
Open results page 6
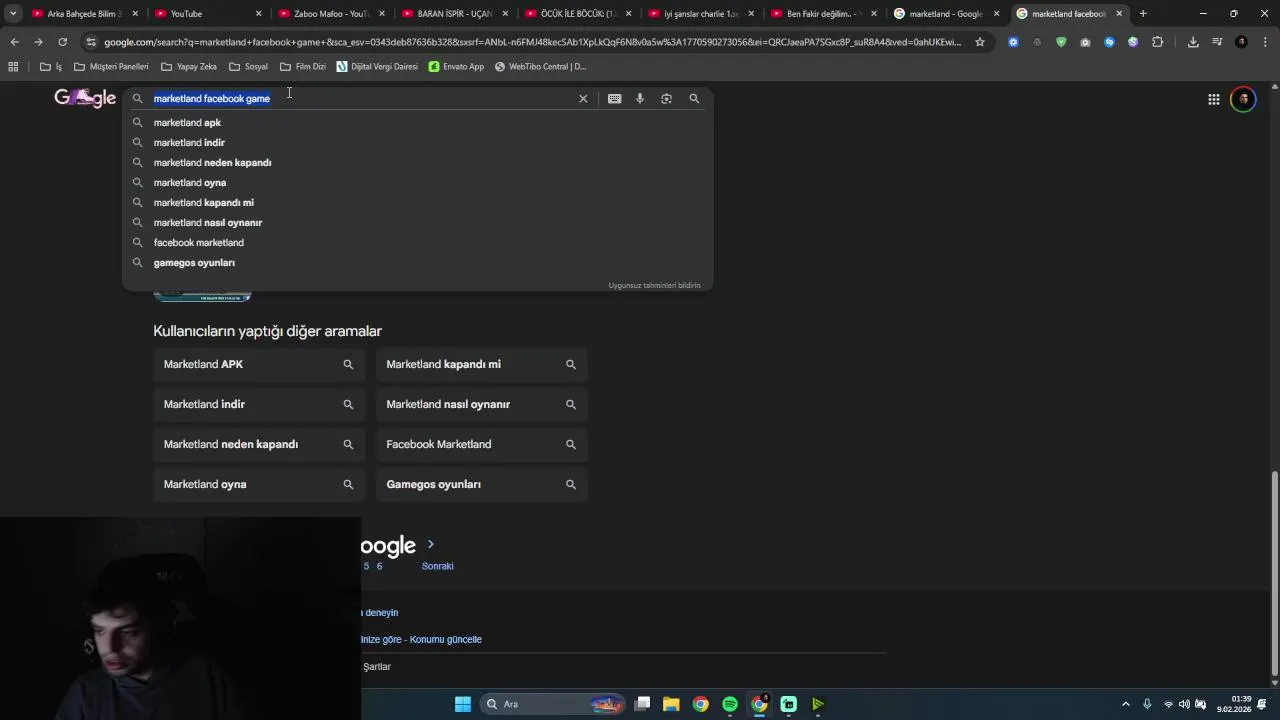coord(379,566)
